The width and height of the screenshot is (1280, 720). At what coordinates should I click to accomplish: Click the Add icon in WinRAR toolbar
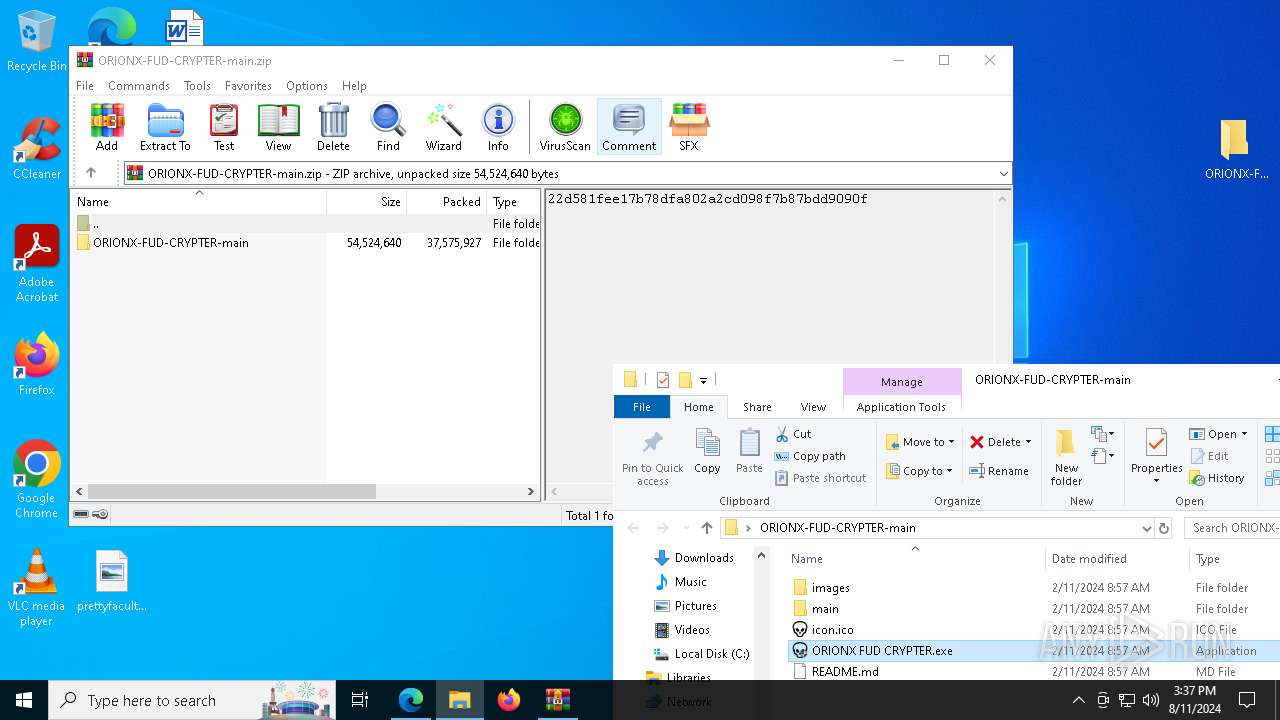coord(107,127)
